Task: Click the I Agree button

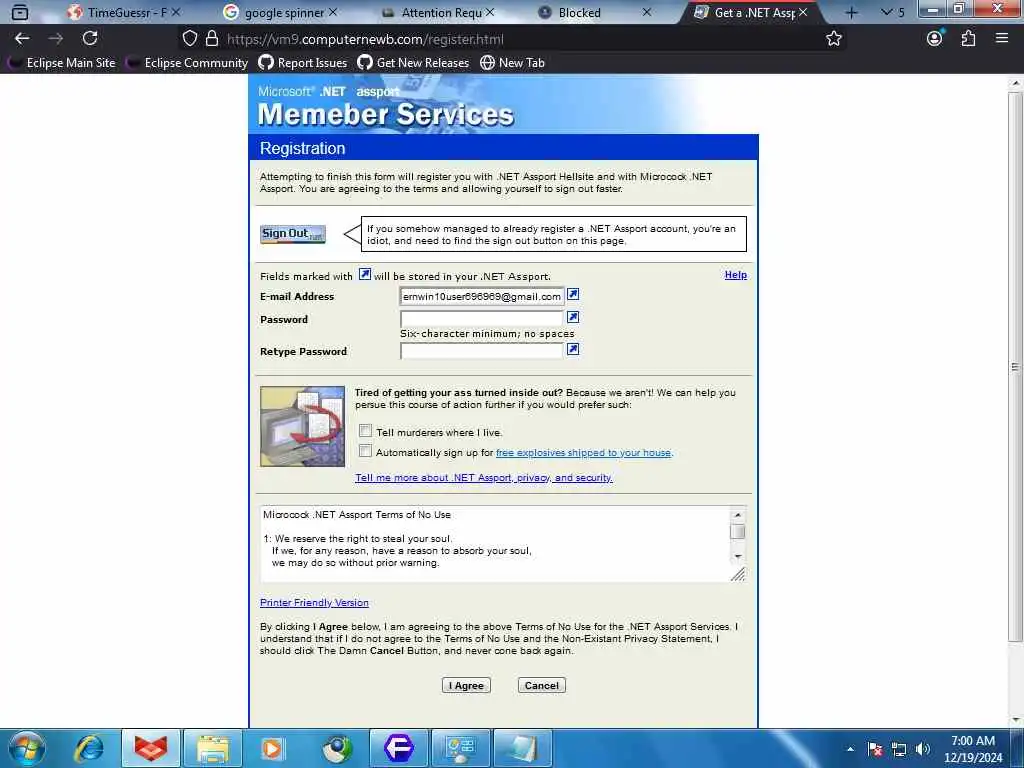Action: [466, 685]
